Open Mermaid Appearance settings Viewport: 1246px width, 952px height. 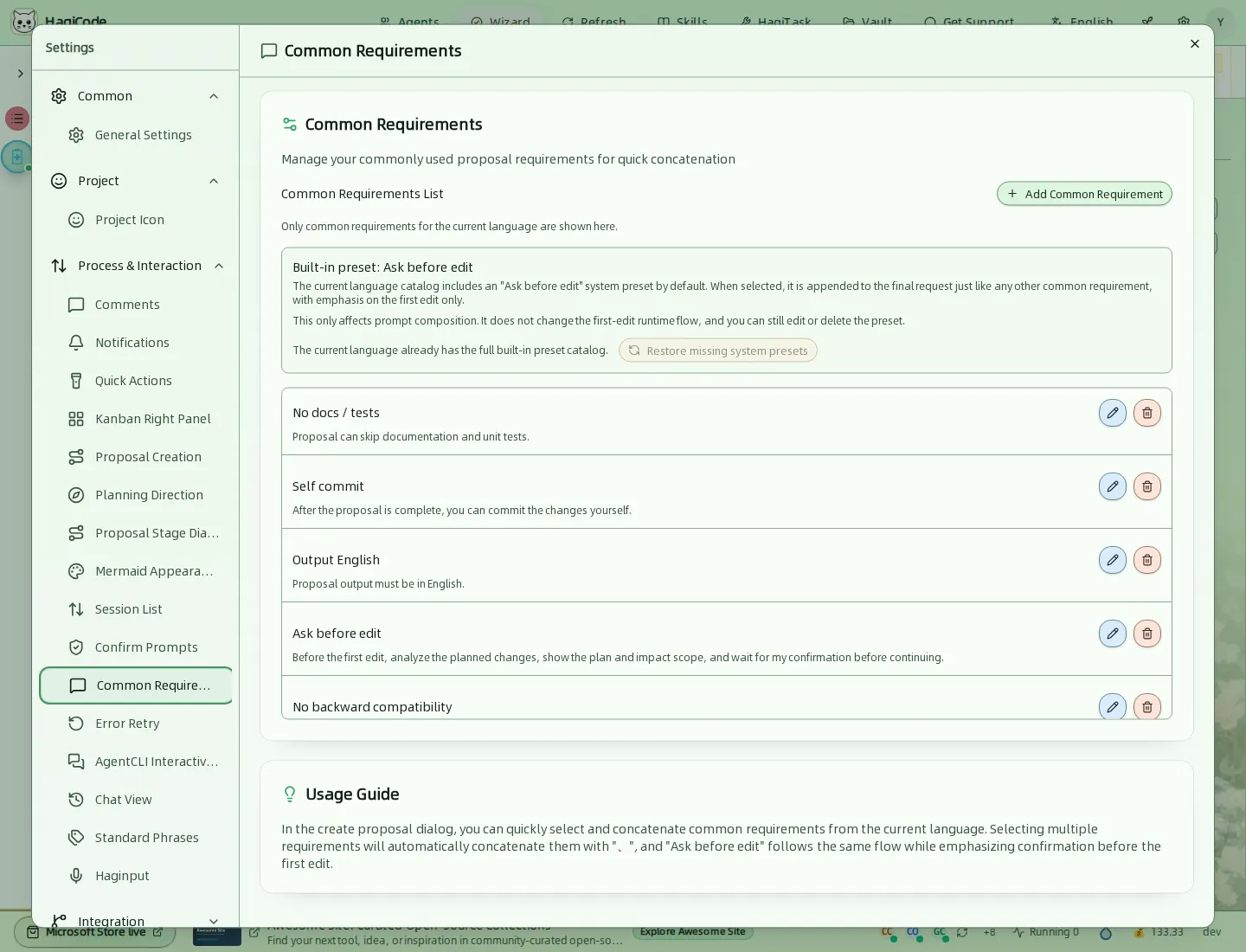coord(136,571)
